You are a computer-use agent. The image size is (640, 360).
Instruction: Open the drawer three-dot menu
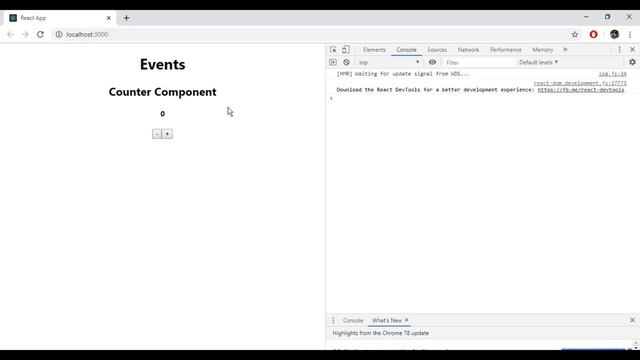[333, 320]
